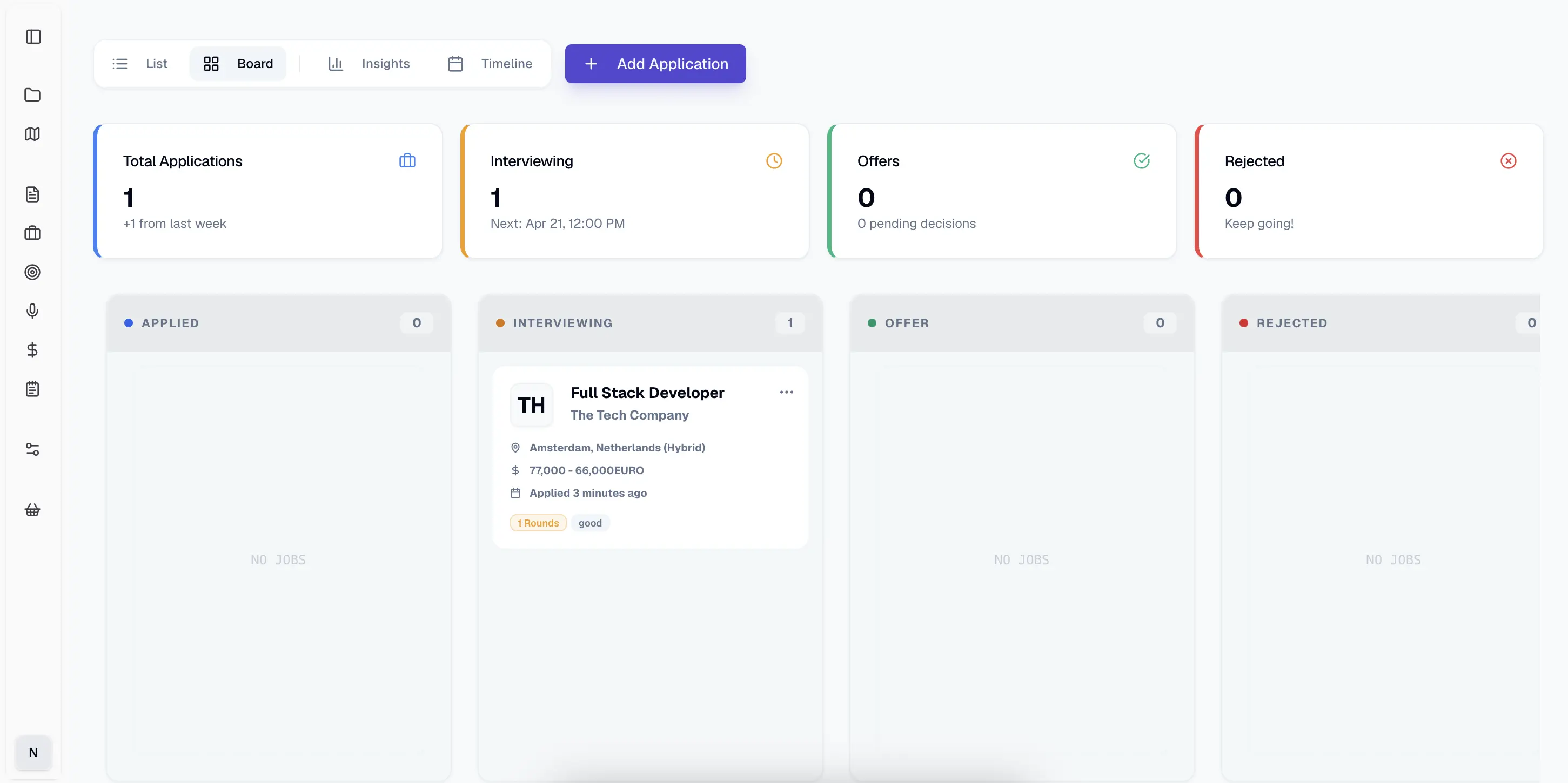Click the shopping basket icon
The width and height of the screenshot is (1568, 783).
32,510
